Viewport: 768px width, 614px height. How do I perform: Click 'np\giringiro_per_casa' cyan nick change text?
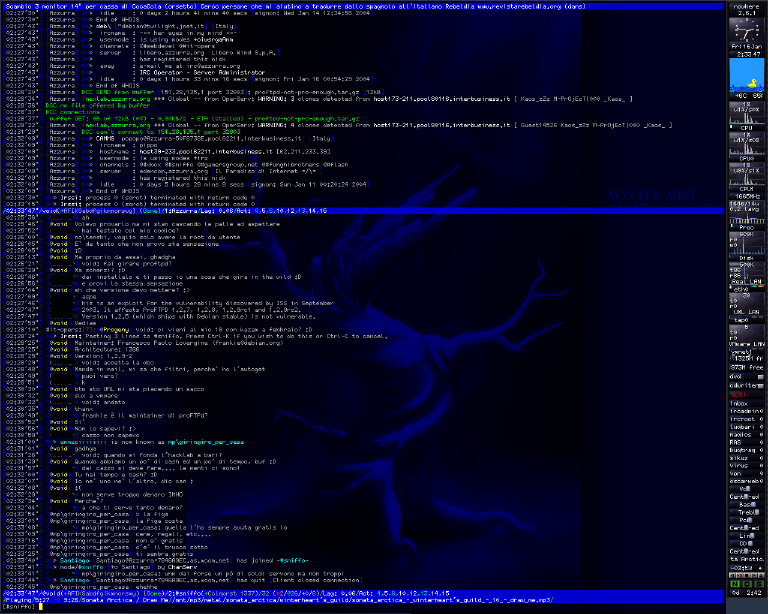click(x=206, y=442)
